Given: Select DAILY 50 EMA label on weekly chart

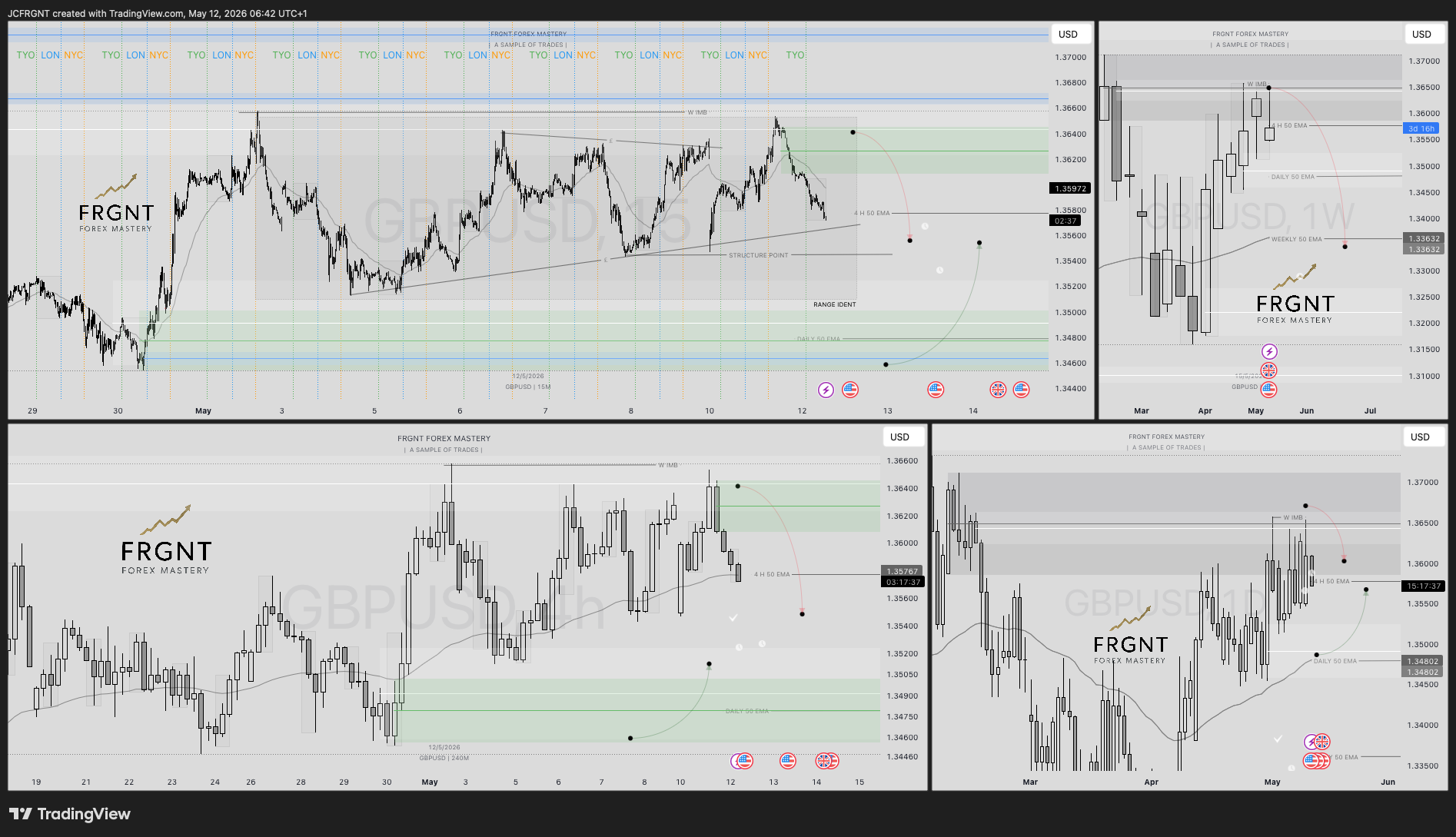Looking at the screenshot, I should (1292, 177).
